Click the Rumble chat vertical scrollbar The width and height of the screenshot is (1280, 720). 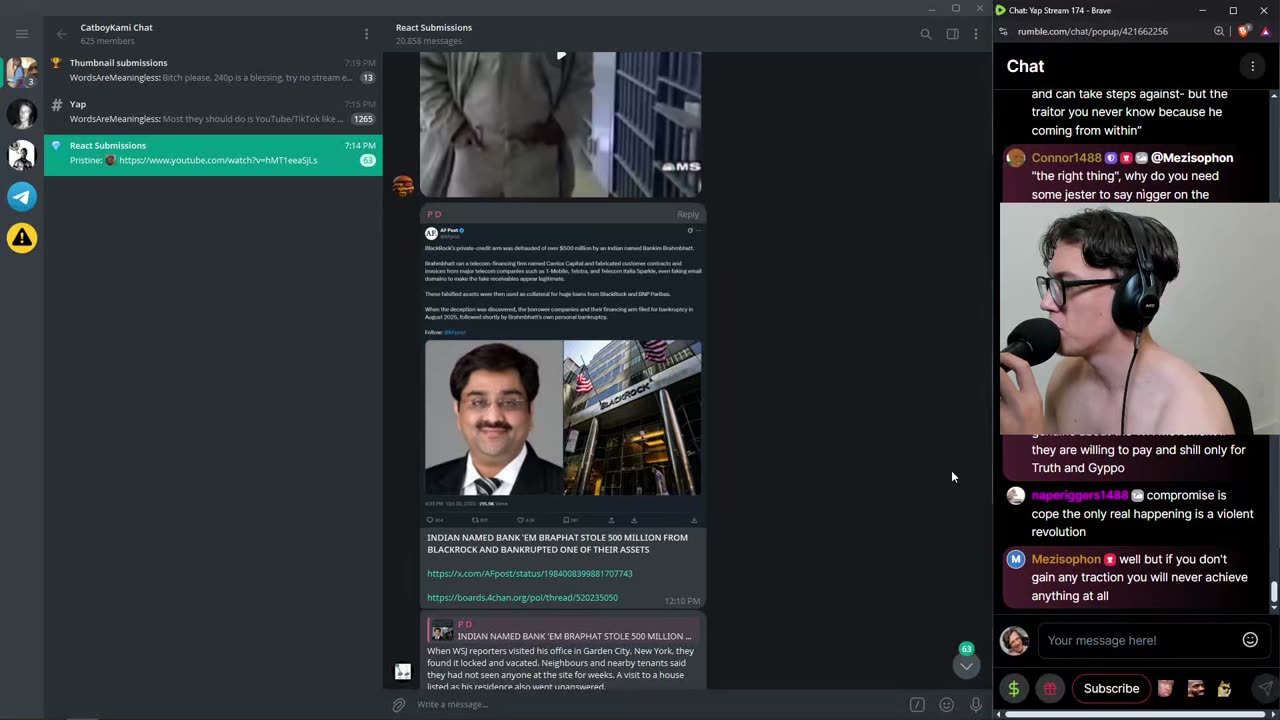[1274, 592]
